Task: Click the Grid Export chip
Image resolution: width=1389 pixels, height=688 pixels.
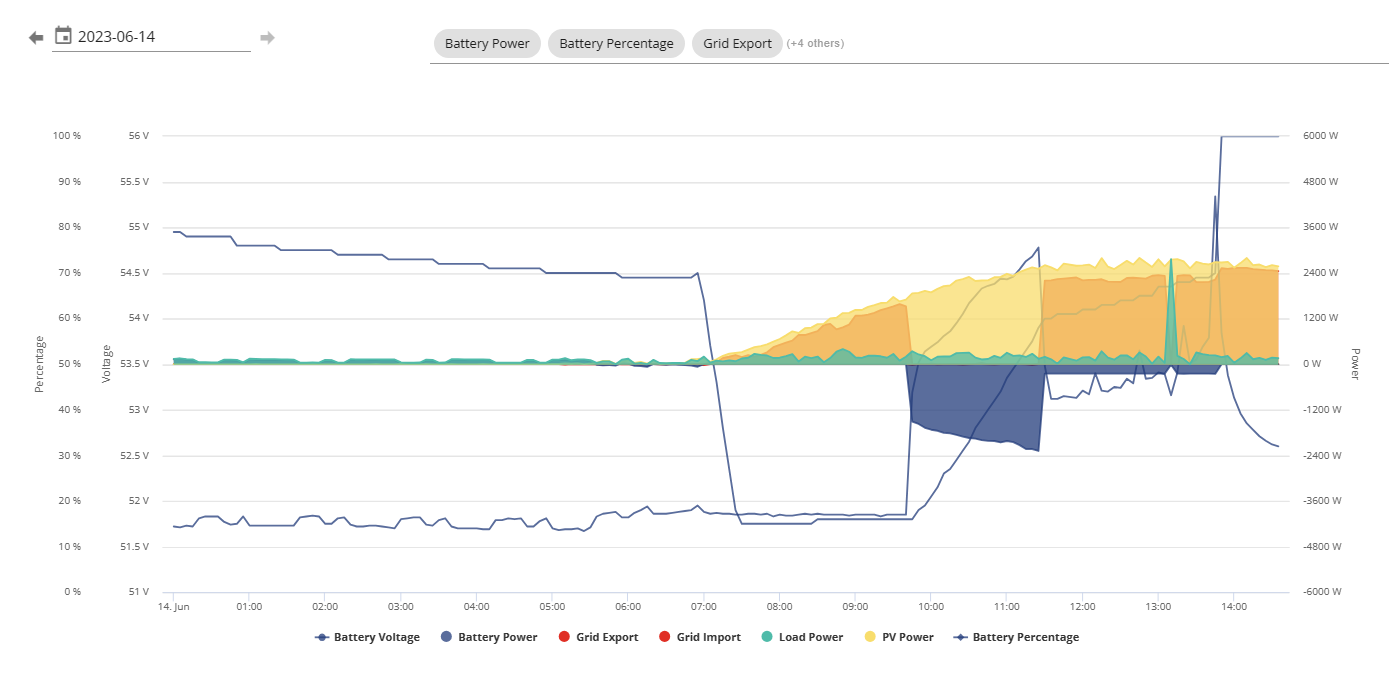Action: click(737, 44)
